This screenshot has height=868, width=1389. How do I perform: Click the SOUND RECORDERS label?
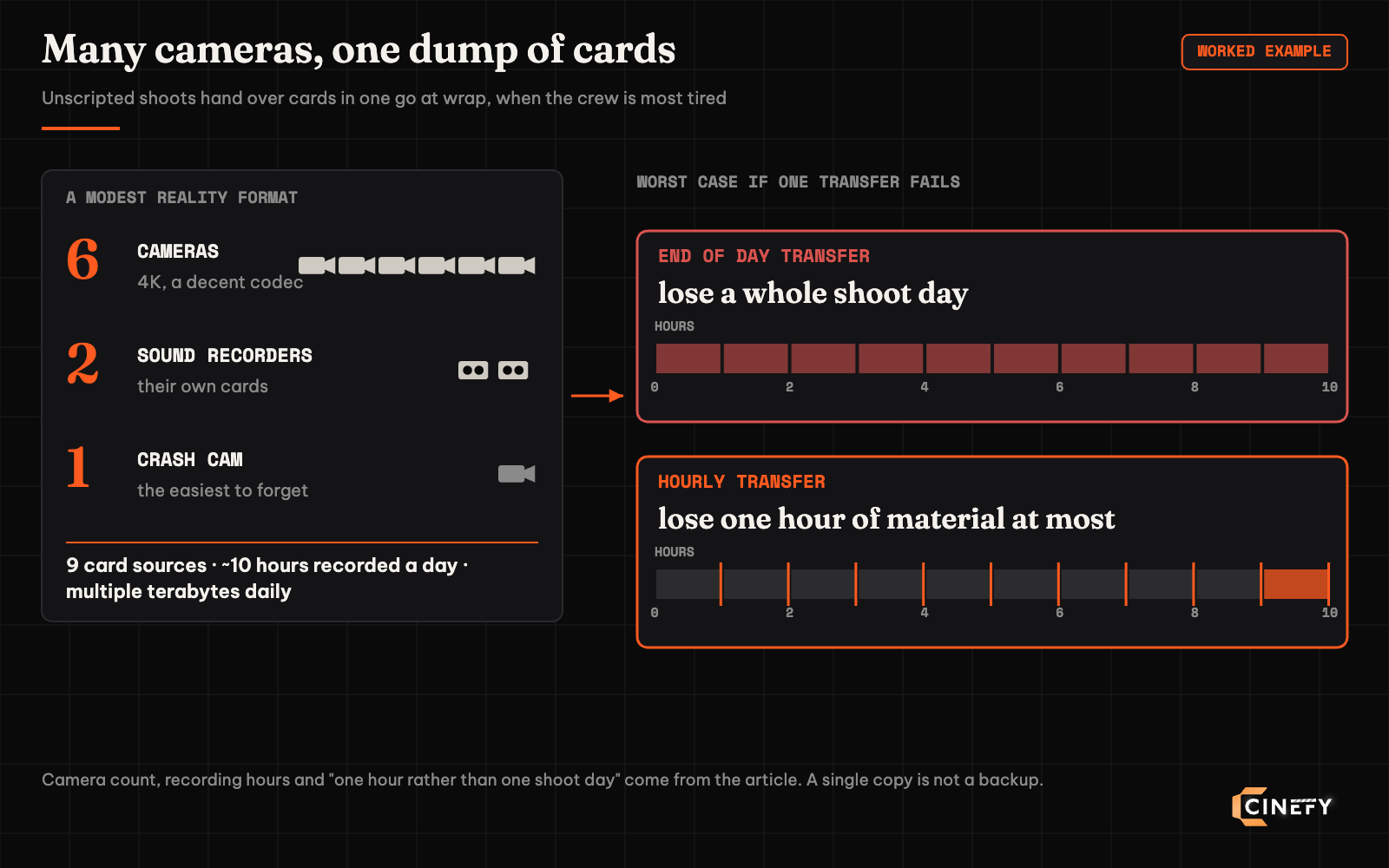pos(225,356)
